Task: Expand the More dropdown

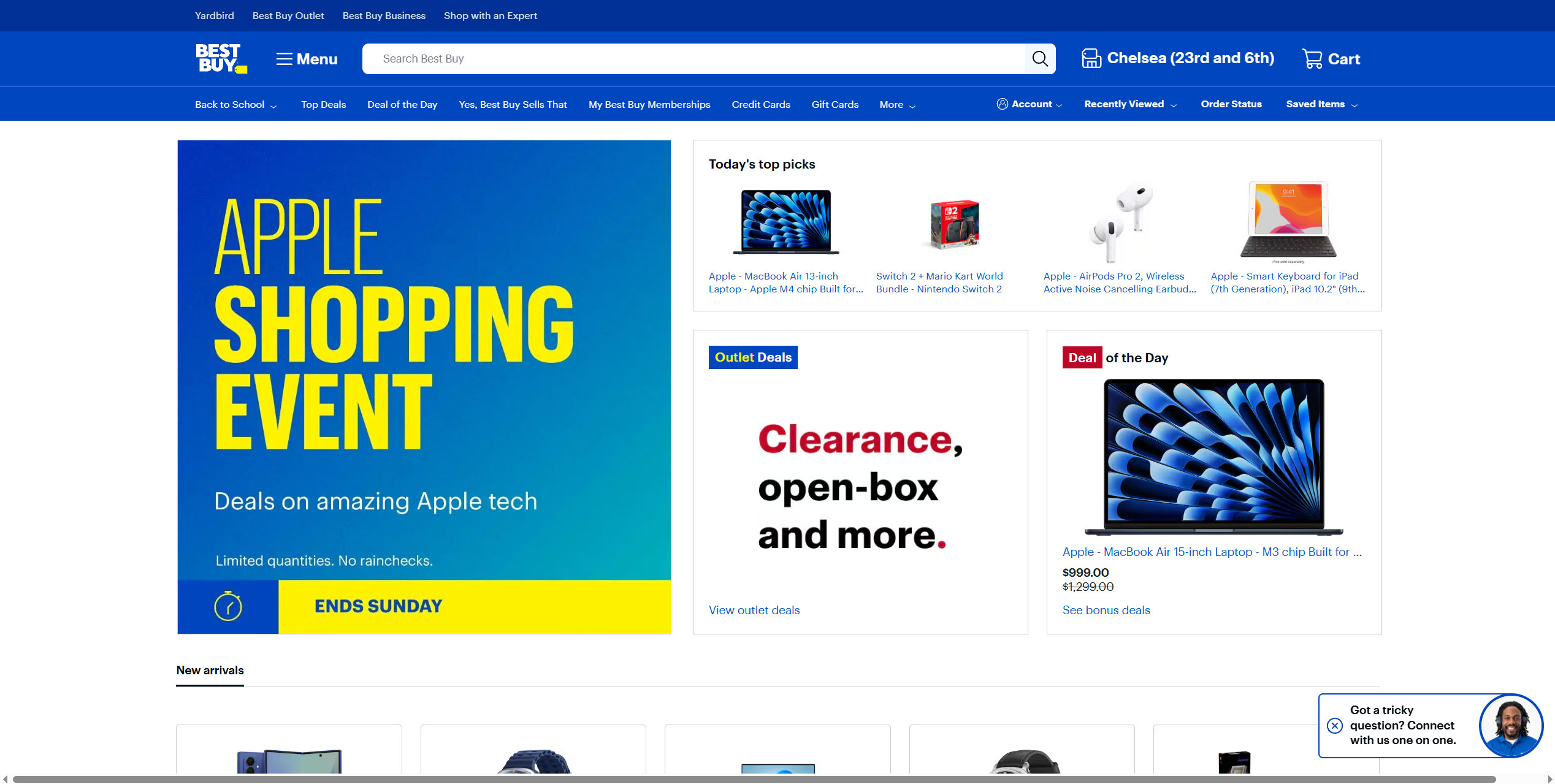Action: (898, 105)
